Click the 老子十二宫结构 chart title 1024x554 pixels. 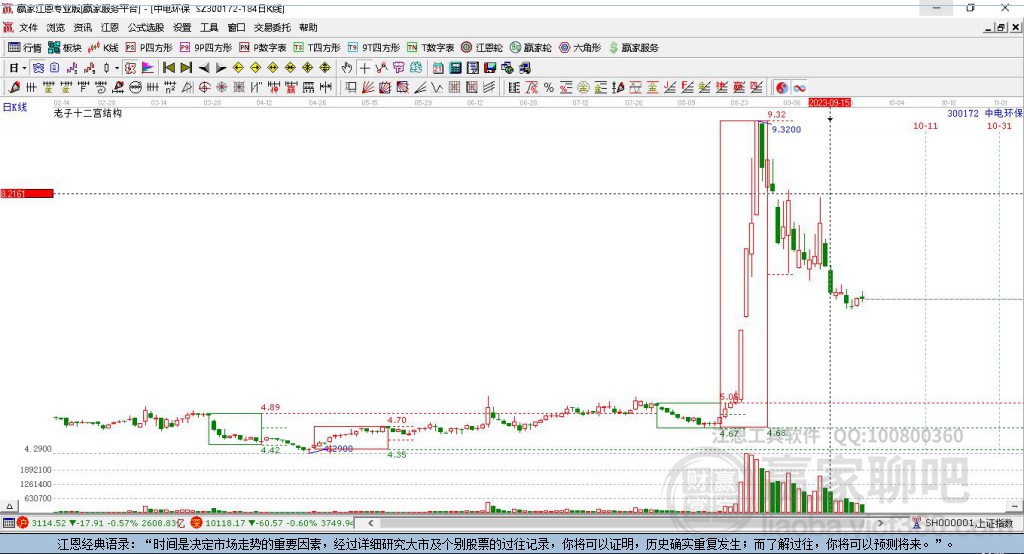(x=88, y=113)
